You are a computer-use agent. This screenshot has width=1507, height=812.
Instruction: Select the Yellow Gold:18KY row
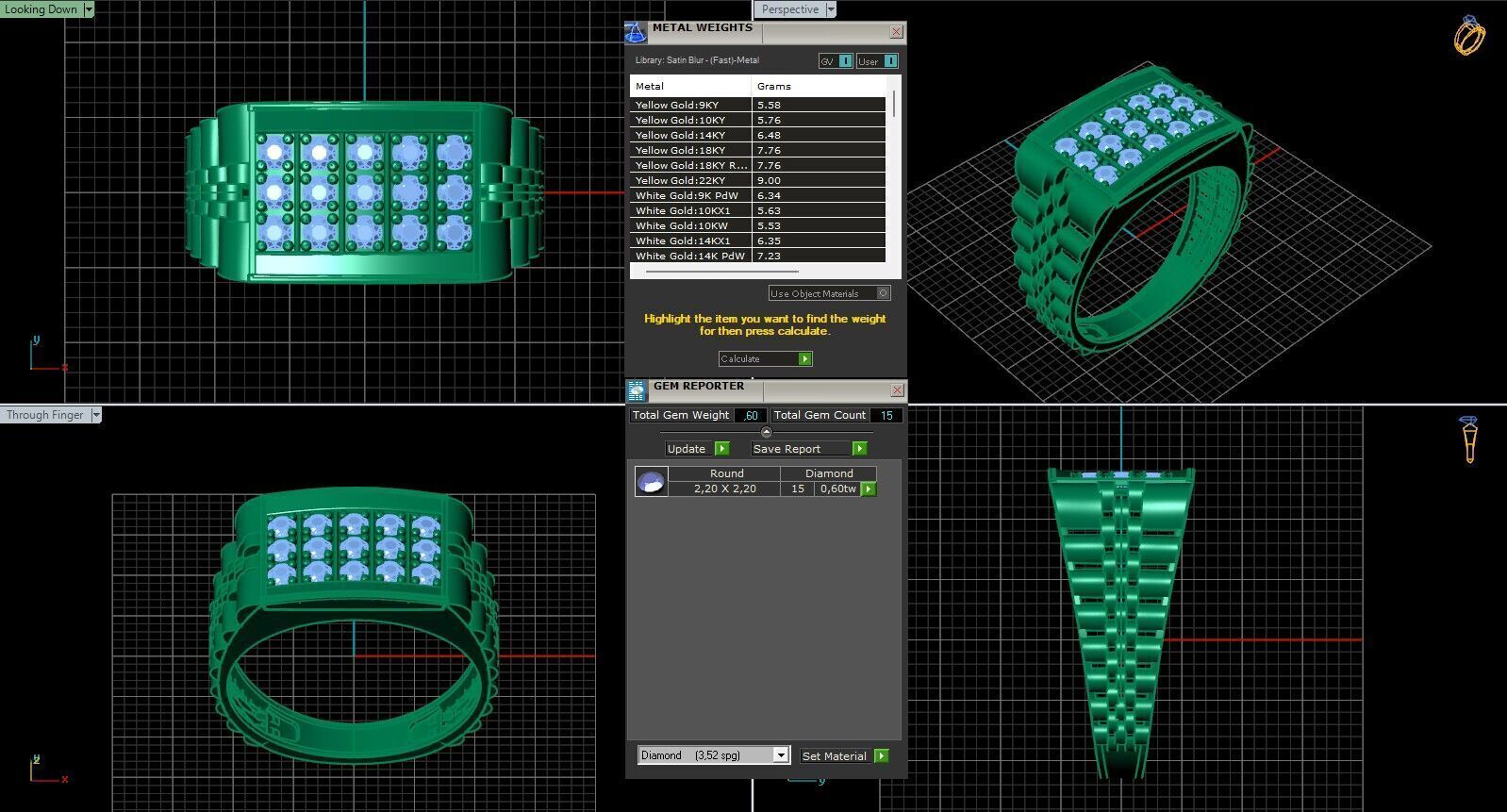point(757,150)
